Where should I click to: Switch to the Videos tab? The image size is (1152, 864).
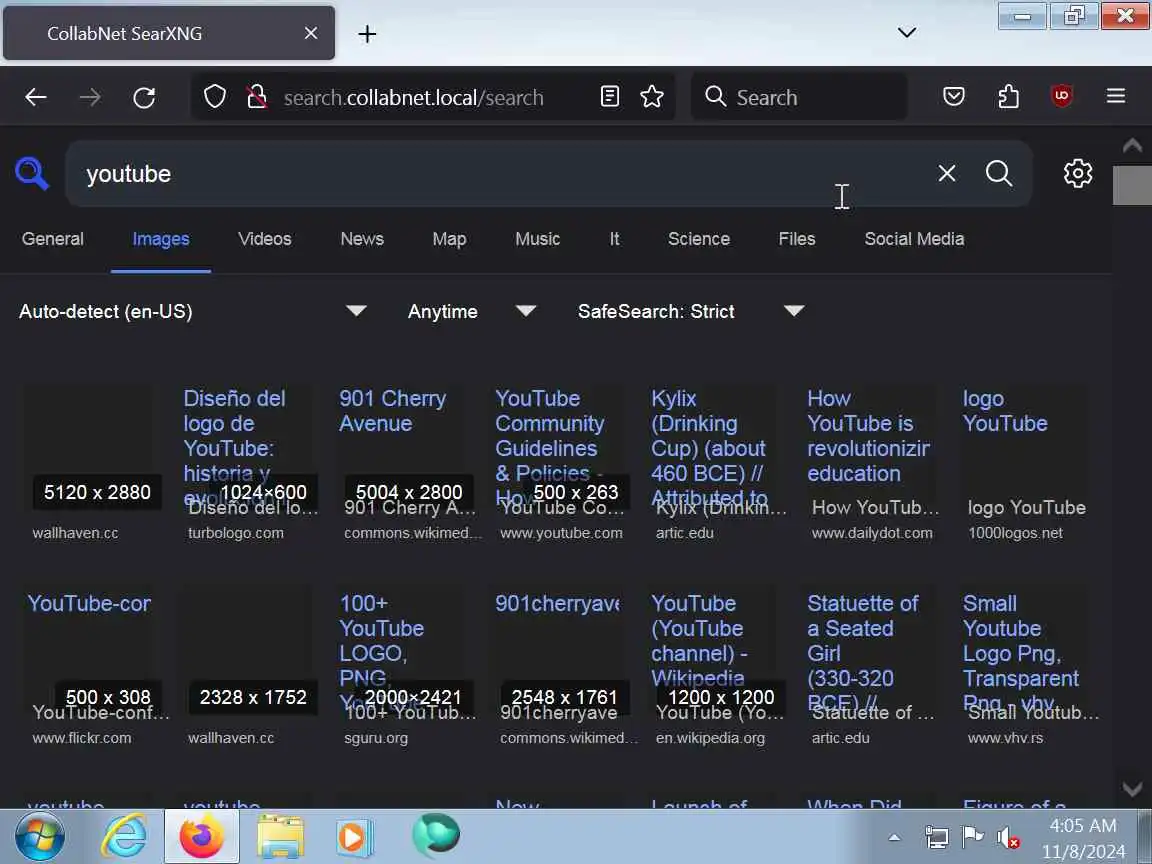coord(264,239)
